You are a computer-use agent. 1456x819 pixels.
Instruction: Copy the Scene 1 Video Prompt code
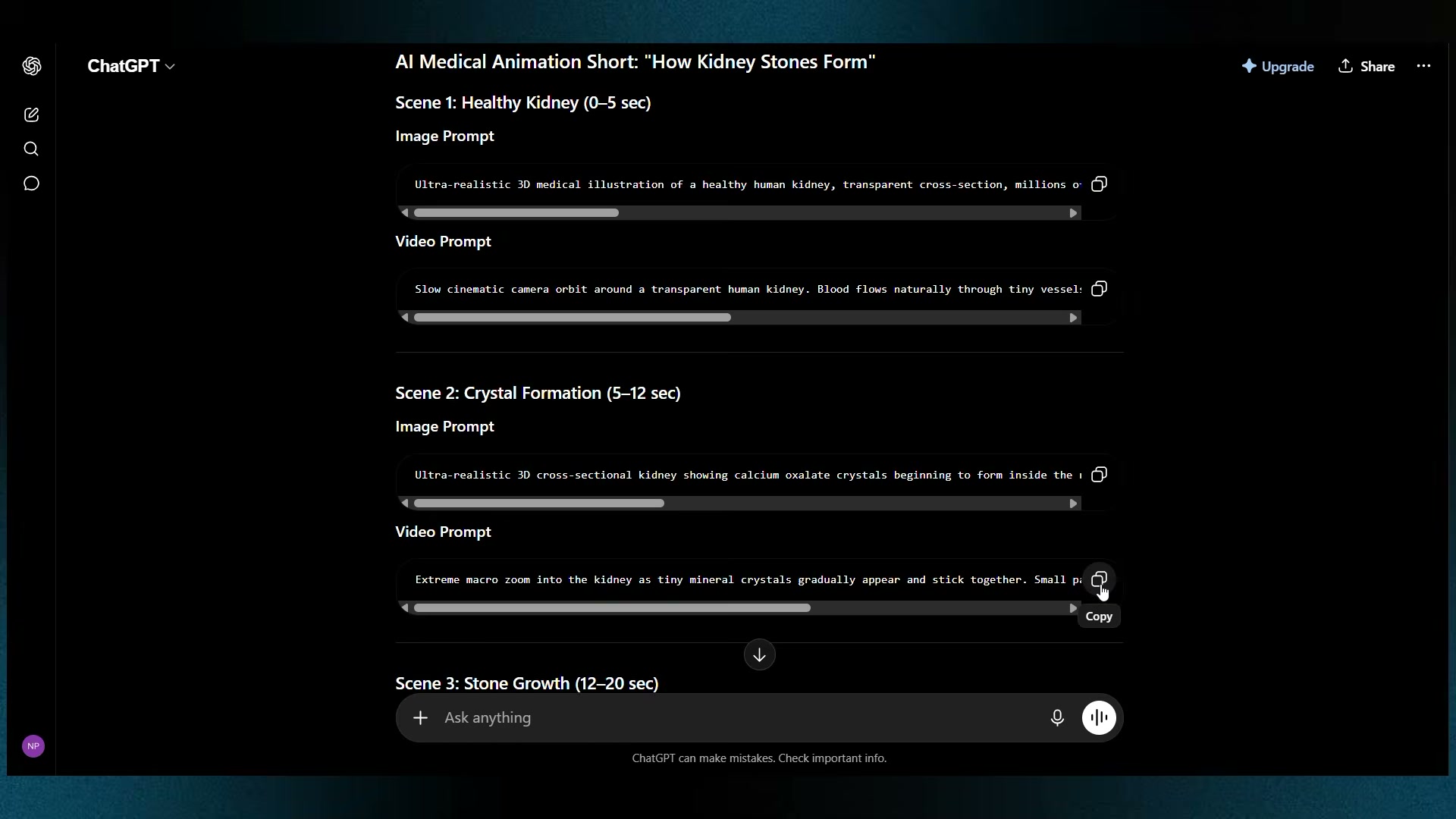coord(1099,289)
